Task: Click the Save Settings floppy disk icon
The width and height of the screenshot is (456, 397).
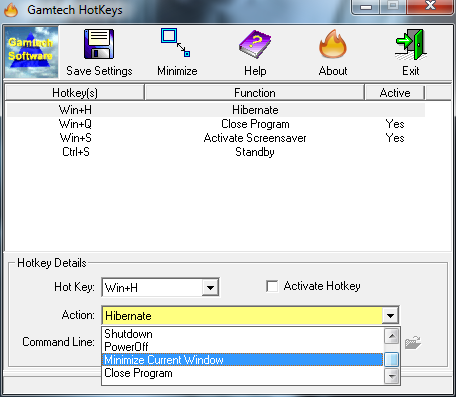Action: (99, 44)
